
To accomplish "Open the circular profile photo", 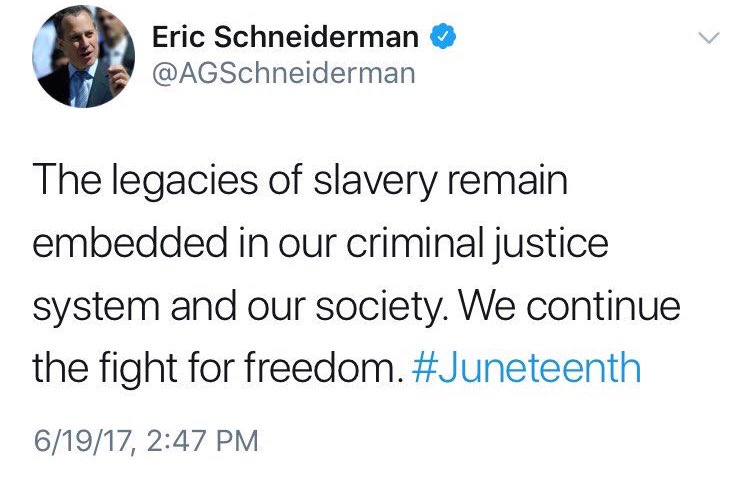I will click(x=83, y=56).
